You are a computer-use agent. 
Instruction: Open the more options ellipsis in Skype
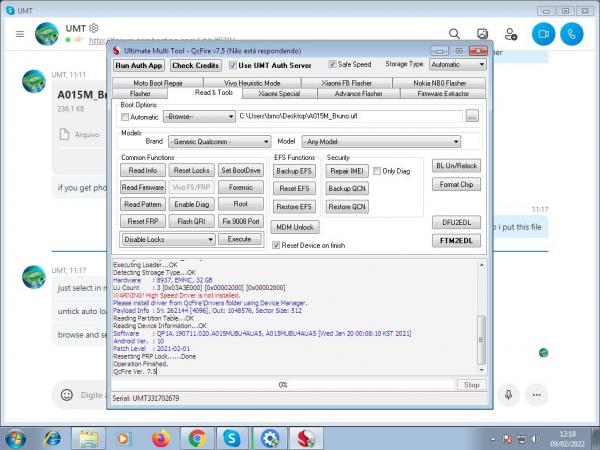pos(536,395)
